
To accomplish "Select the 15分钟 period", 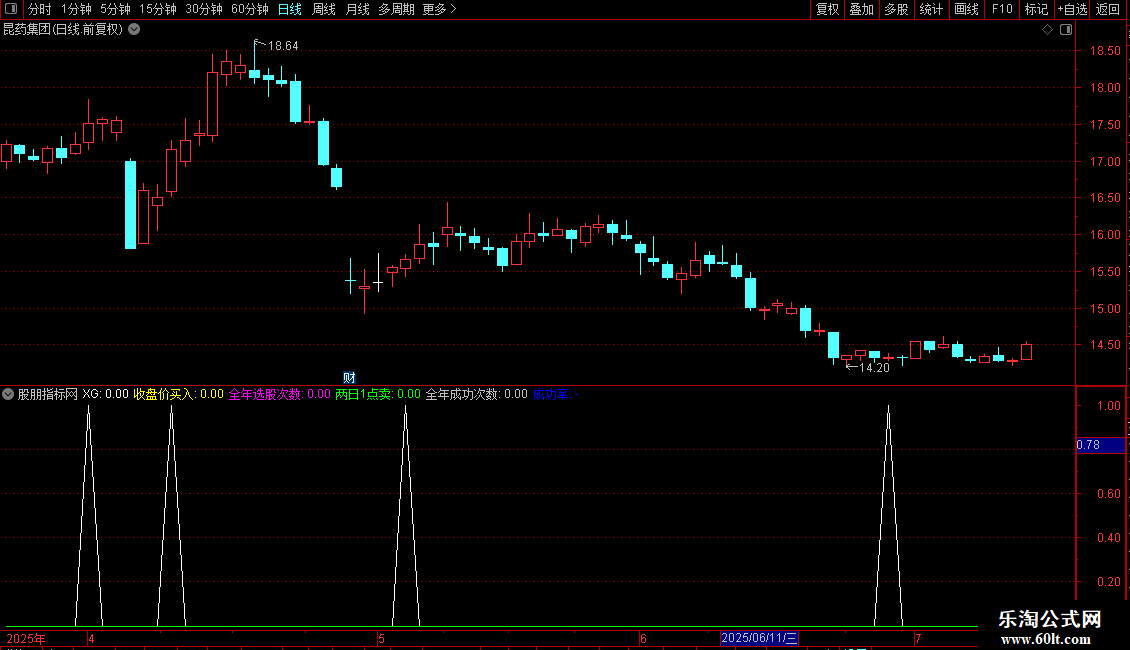I will [x=158, y=9].
